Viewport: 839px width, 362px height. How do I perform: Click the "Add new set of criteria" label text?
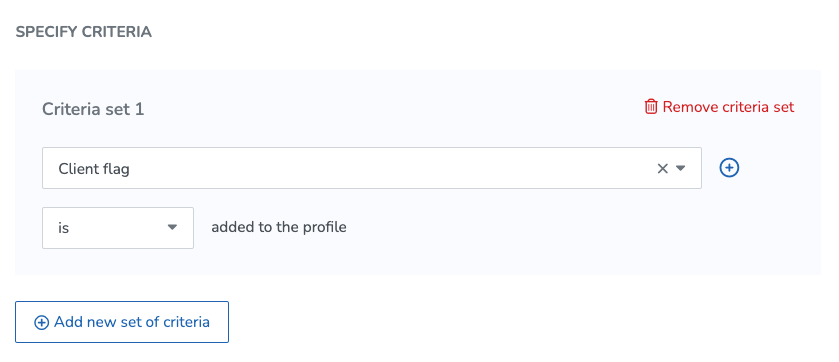132,322
